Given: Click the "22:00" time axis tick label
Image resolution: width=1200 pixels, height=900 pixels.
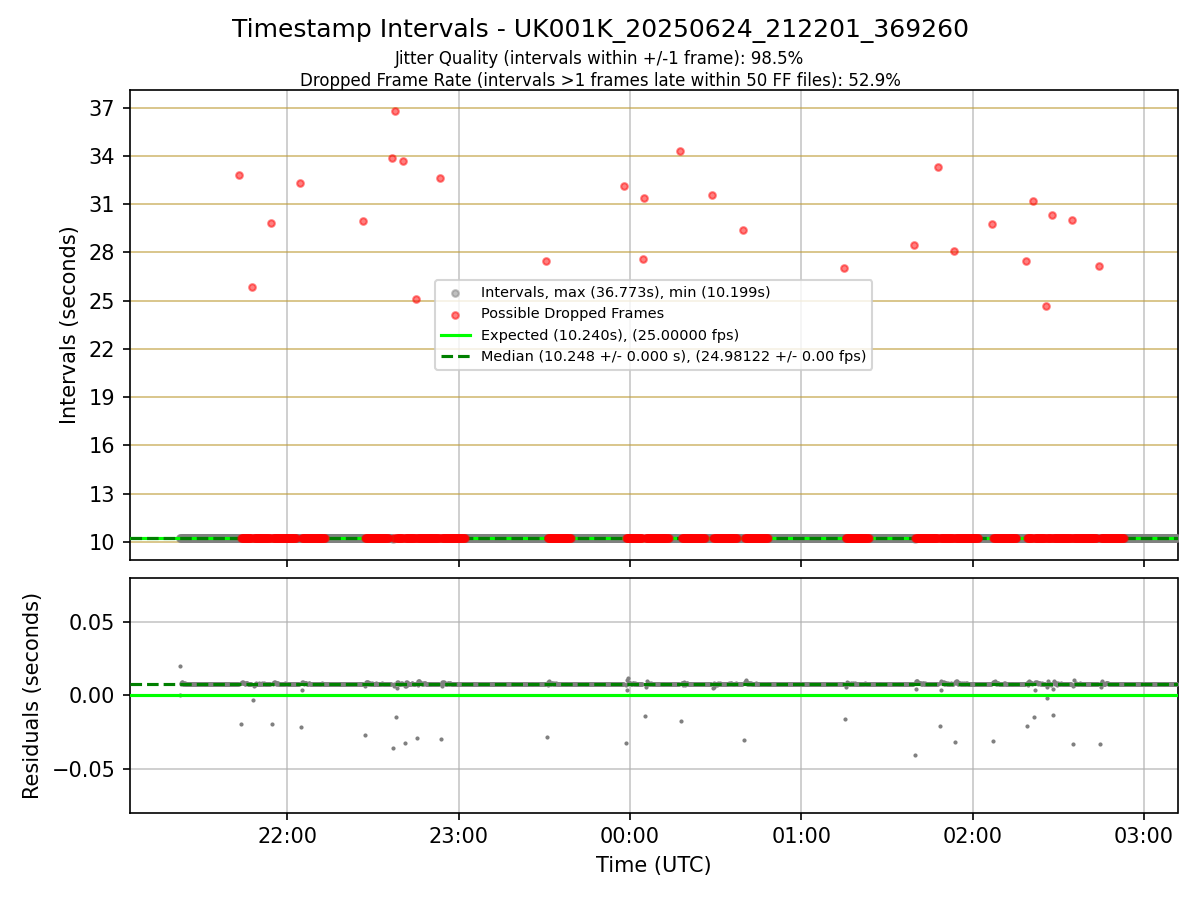Looking at the screenshot, I should coord(287,835).
